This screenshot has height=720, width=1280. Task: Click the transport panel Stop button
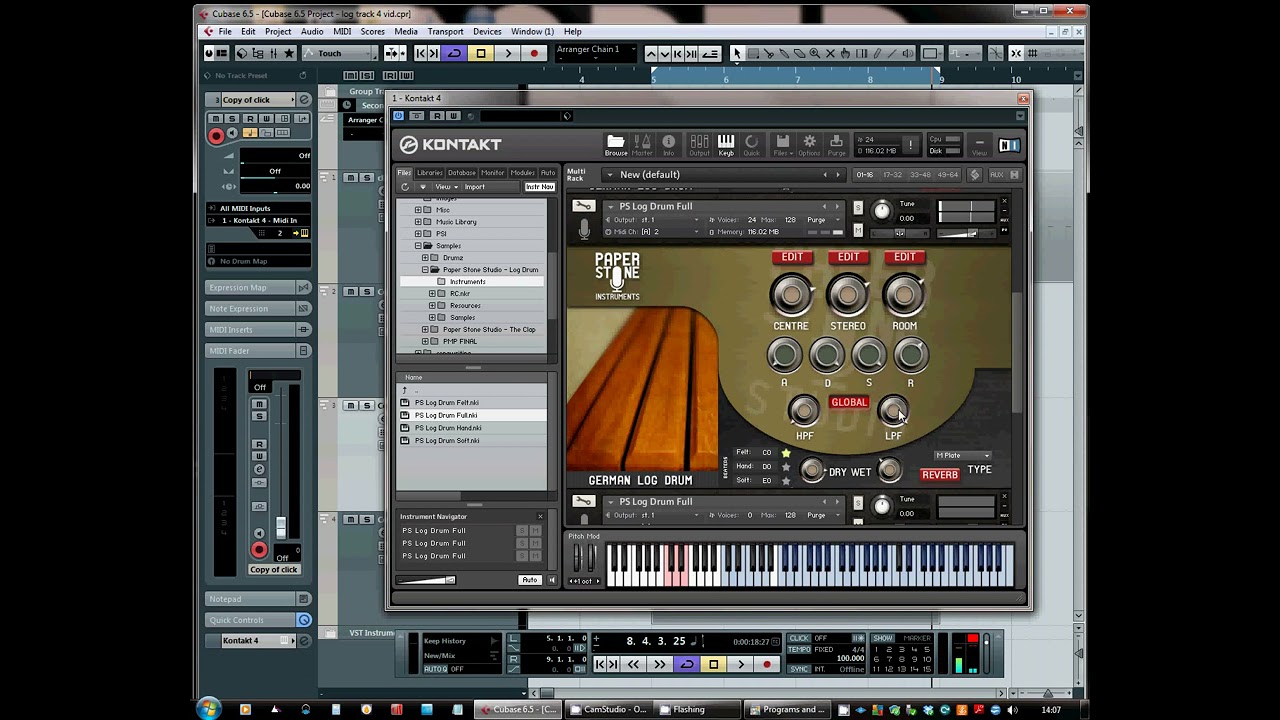713,664
